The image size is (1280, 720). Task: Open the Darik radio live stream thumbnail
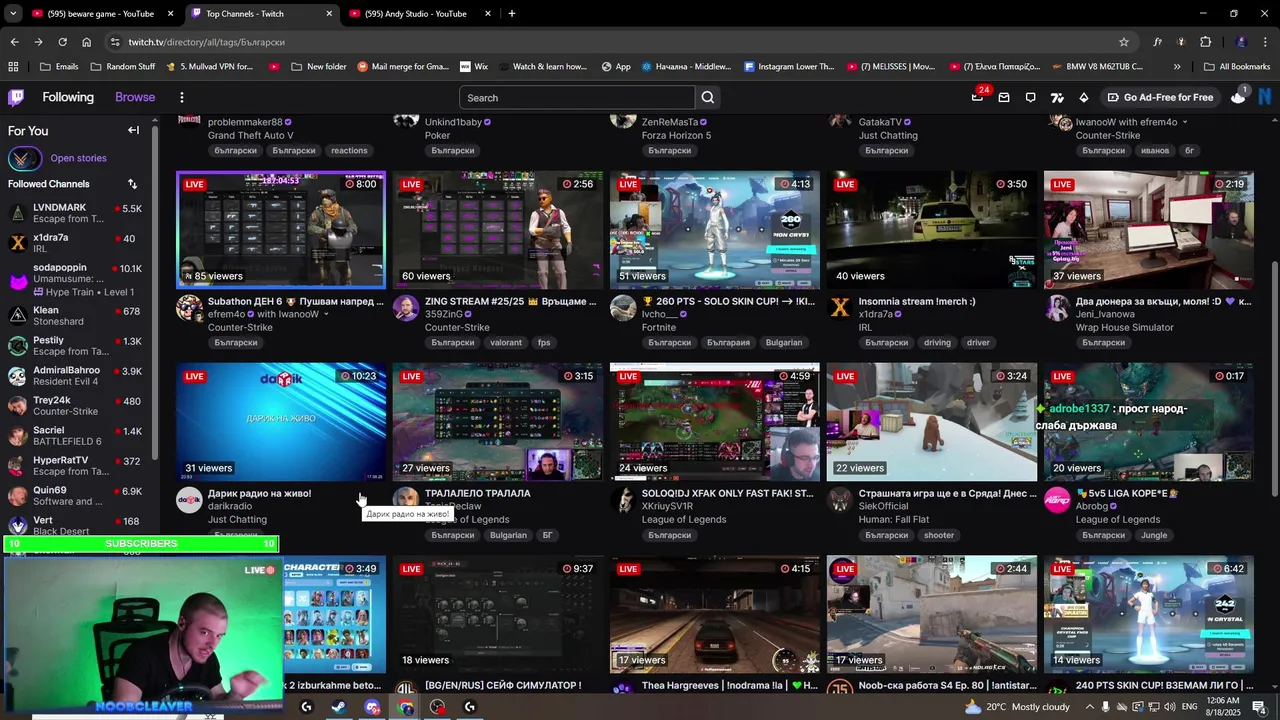[281, 422]
